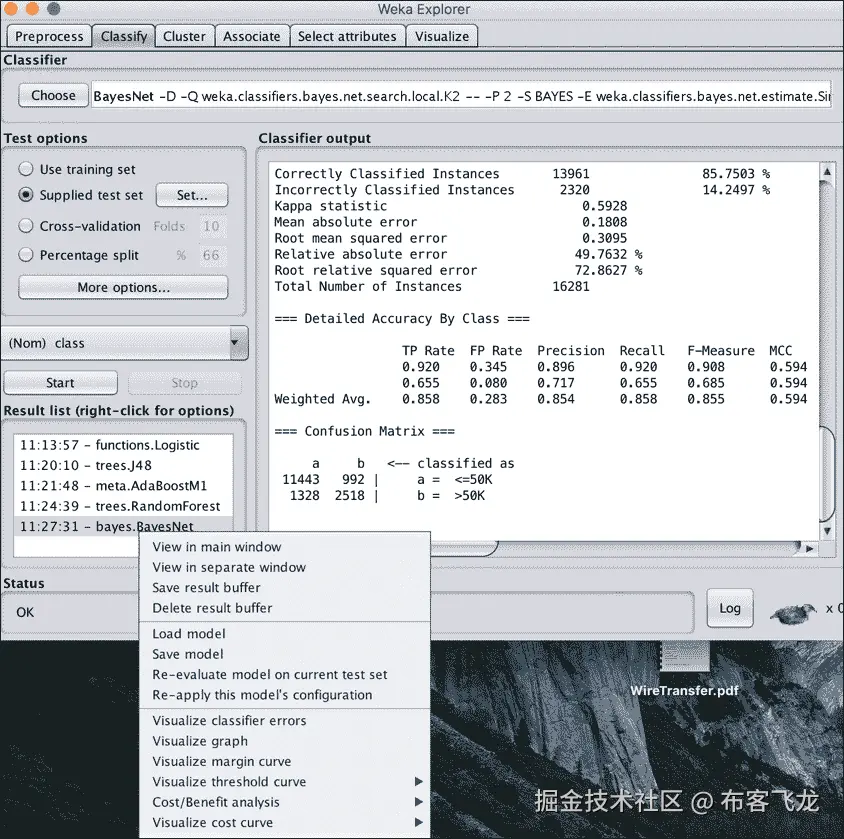Open the test set with Set...

pos(191,195)
